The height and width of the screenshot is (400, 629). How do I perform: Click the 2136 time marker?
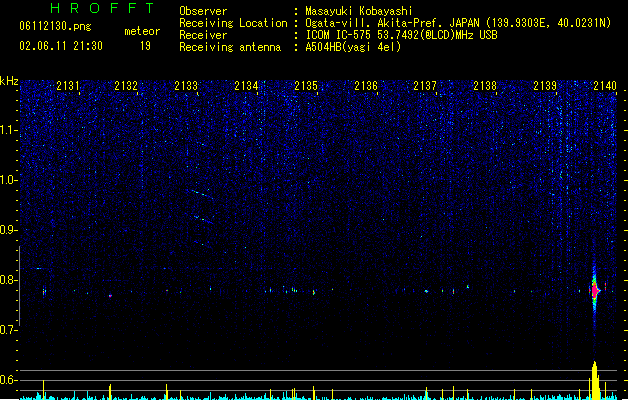coord(366,86)
